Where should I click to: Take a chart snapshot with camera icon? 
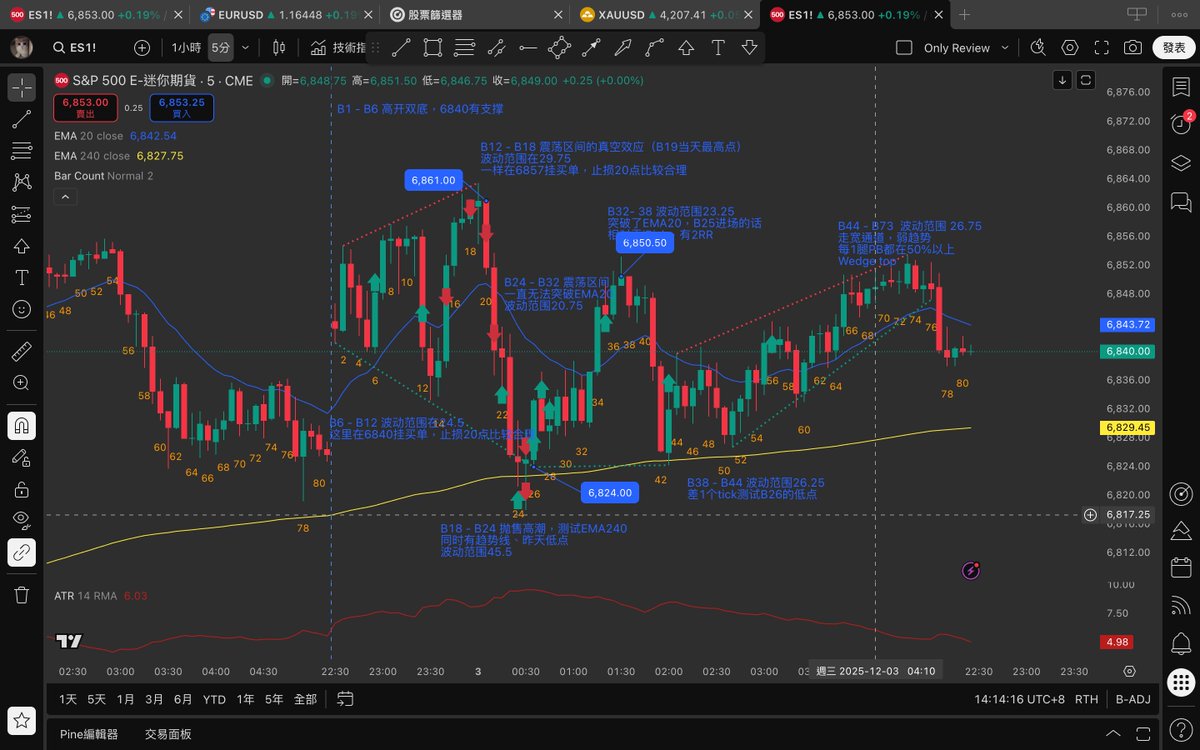[1132, 48]
